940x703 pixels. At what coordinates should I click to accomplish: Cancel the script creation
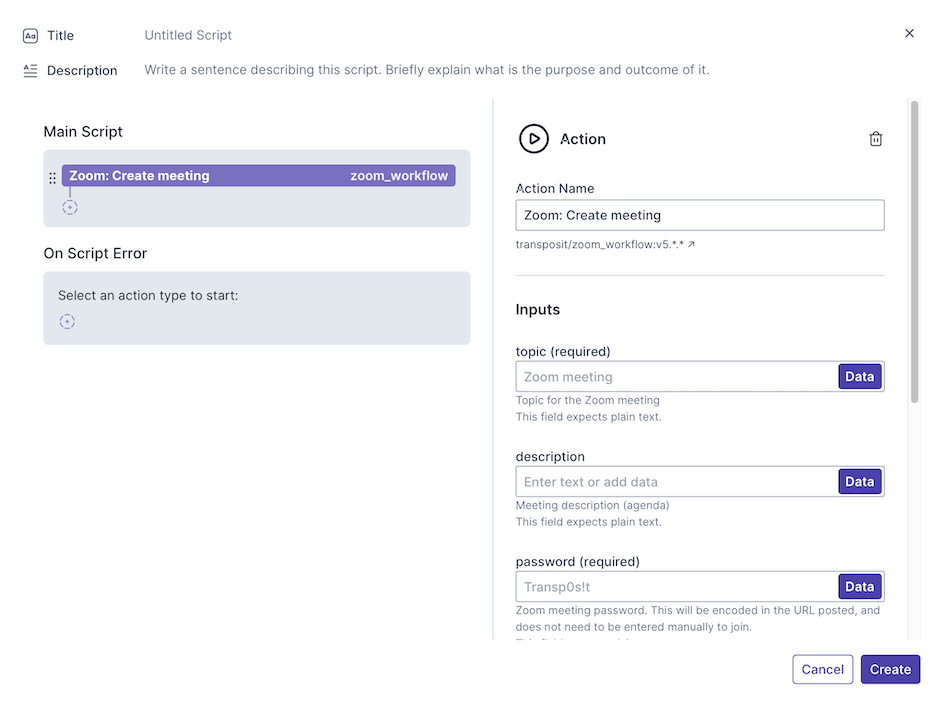[822, 669]
